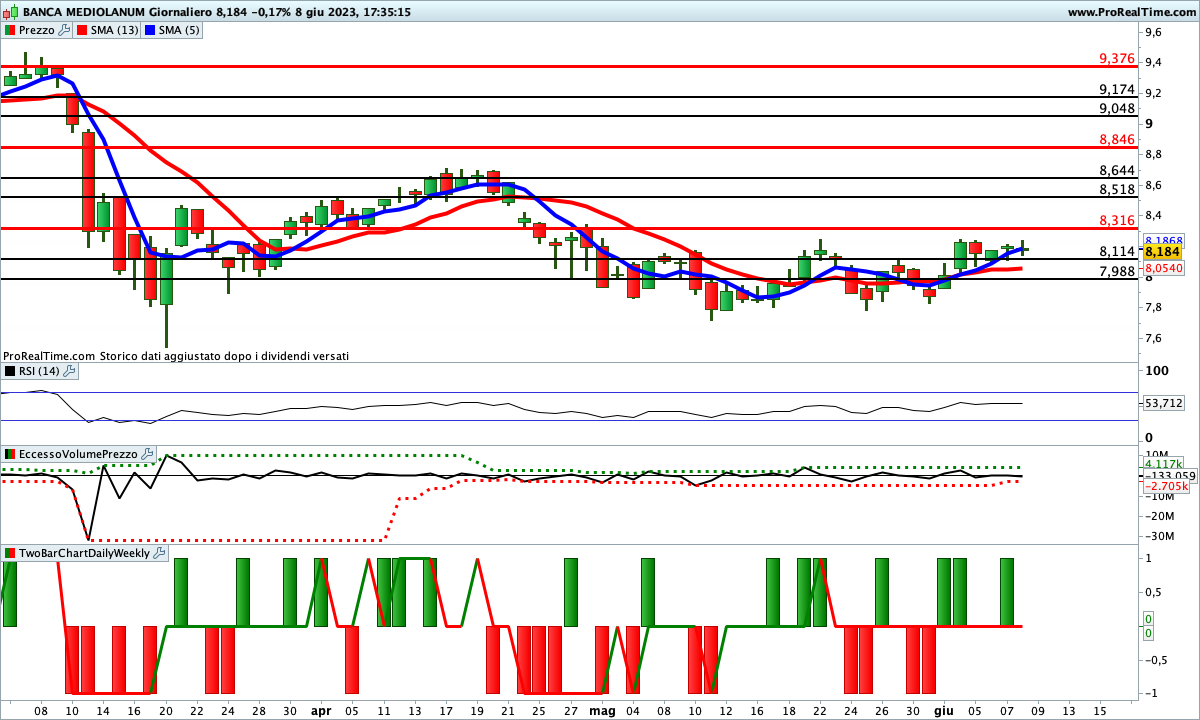Click the 9,6 price axis tick
The width and height of the screenshot is (1200, 720).
point(1153,32)
